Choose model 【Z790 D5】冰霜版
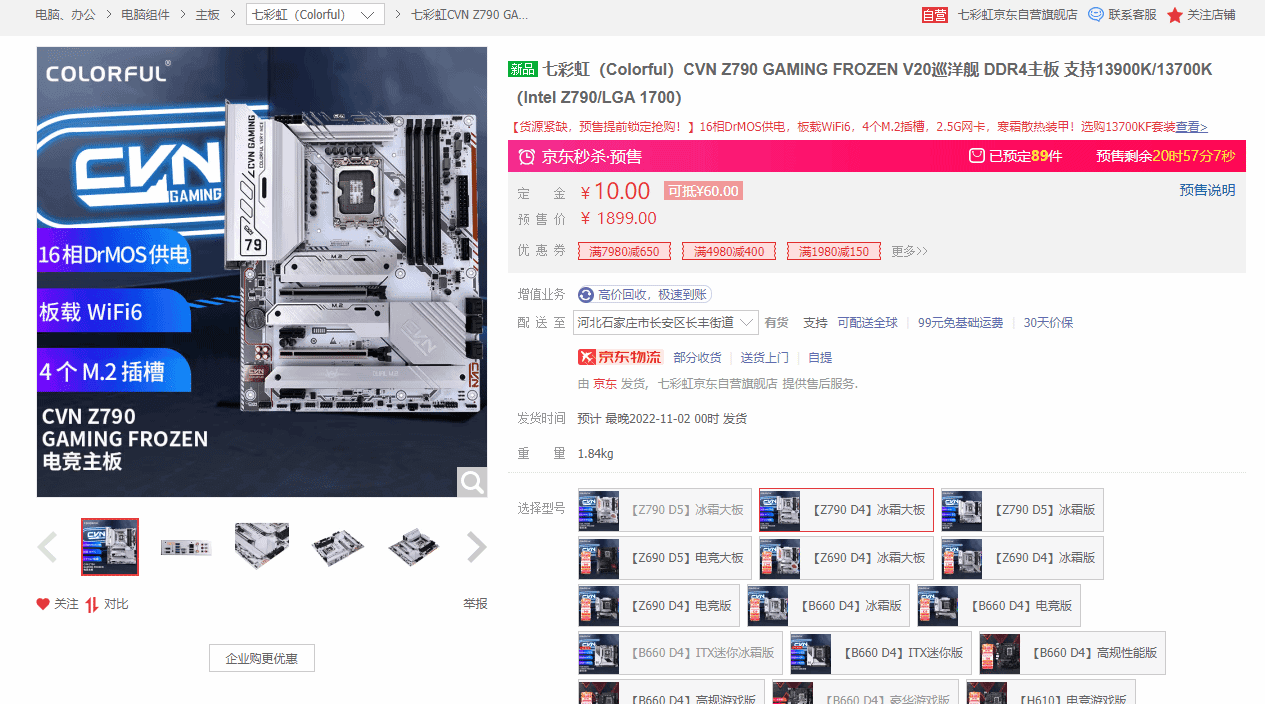 (1022, 510)
